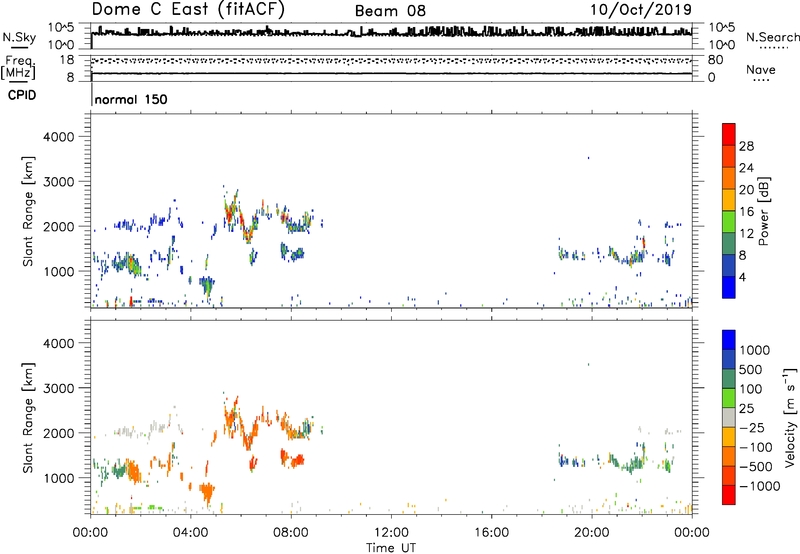Click the 'Time UT' axis title
Image resolution: width=800 pixels, height=554 pixels.
(x=391, y=548)
